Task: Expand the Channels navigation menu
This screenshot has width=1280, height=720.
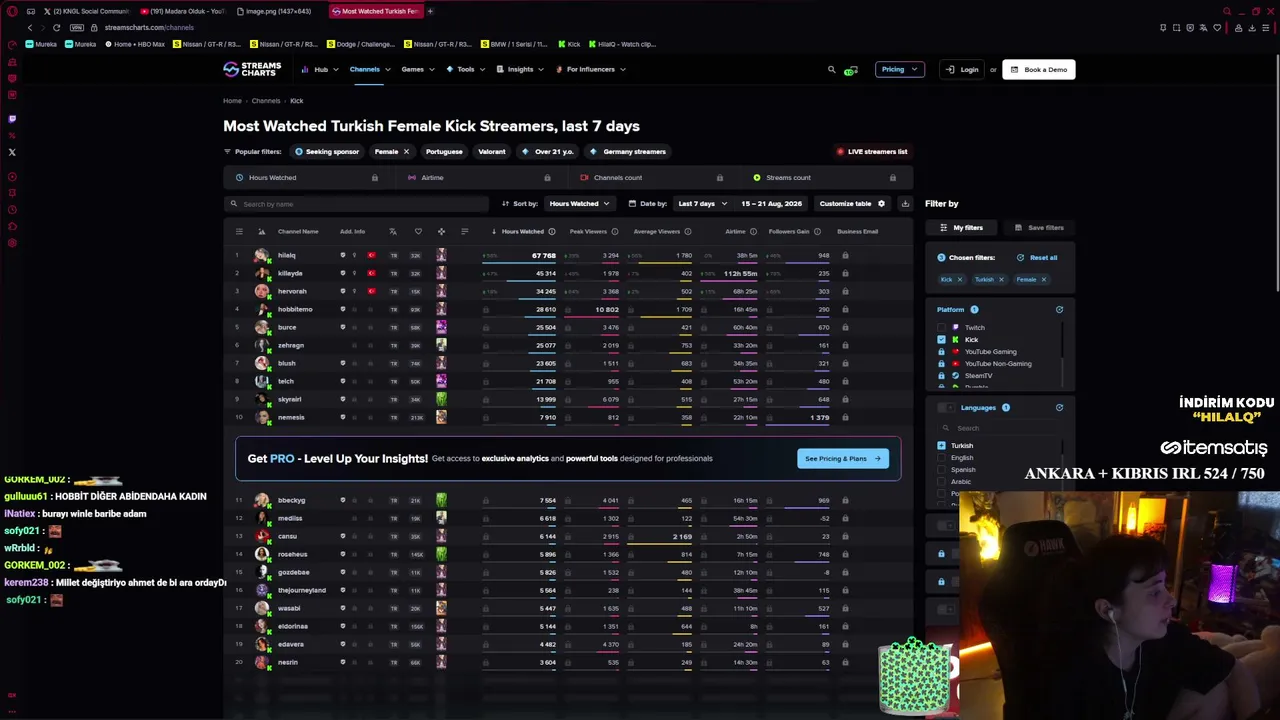Action: tap(370, 70)
